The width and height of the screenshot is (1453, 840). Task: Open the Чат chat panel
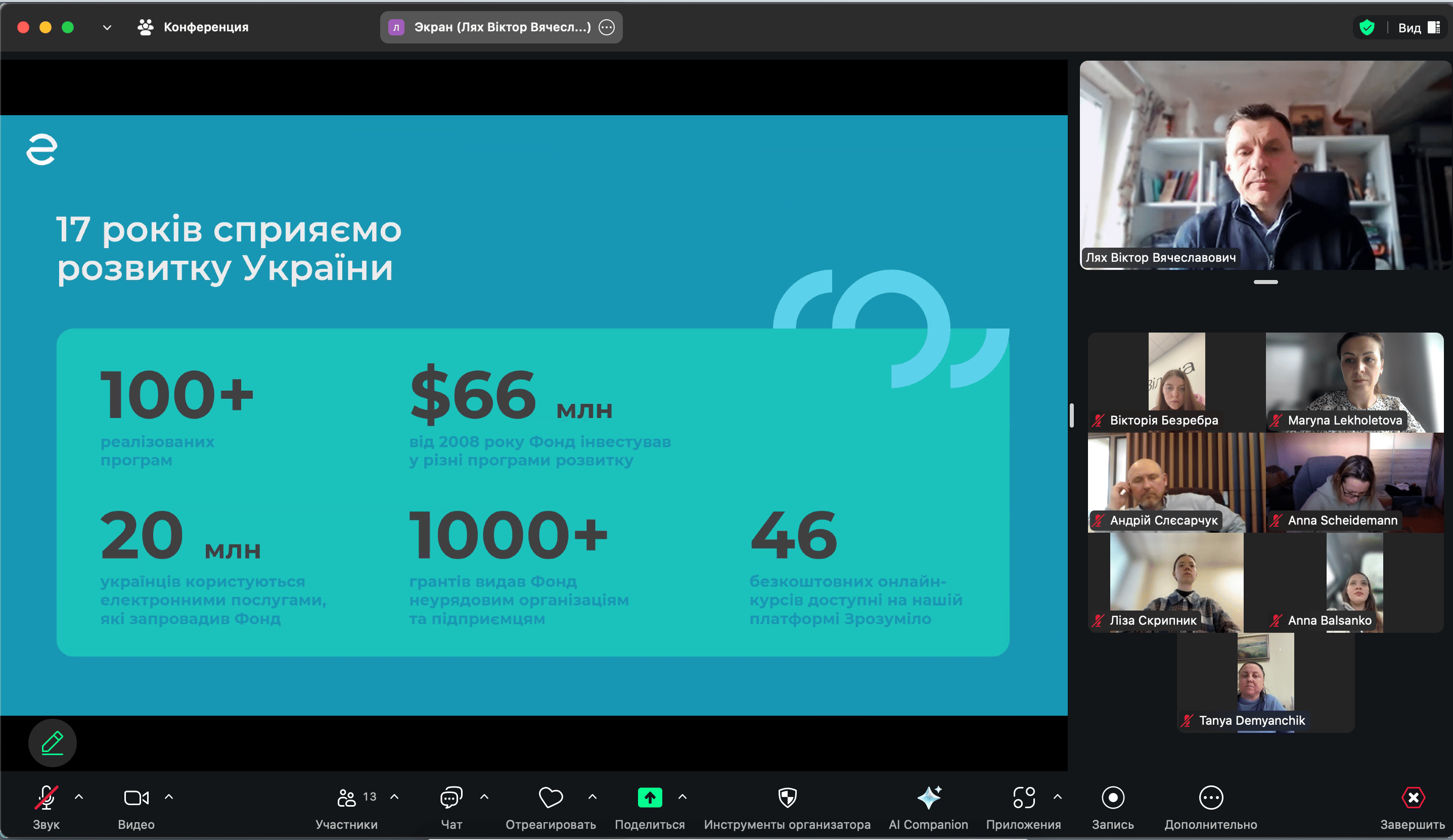(450, 799)
